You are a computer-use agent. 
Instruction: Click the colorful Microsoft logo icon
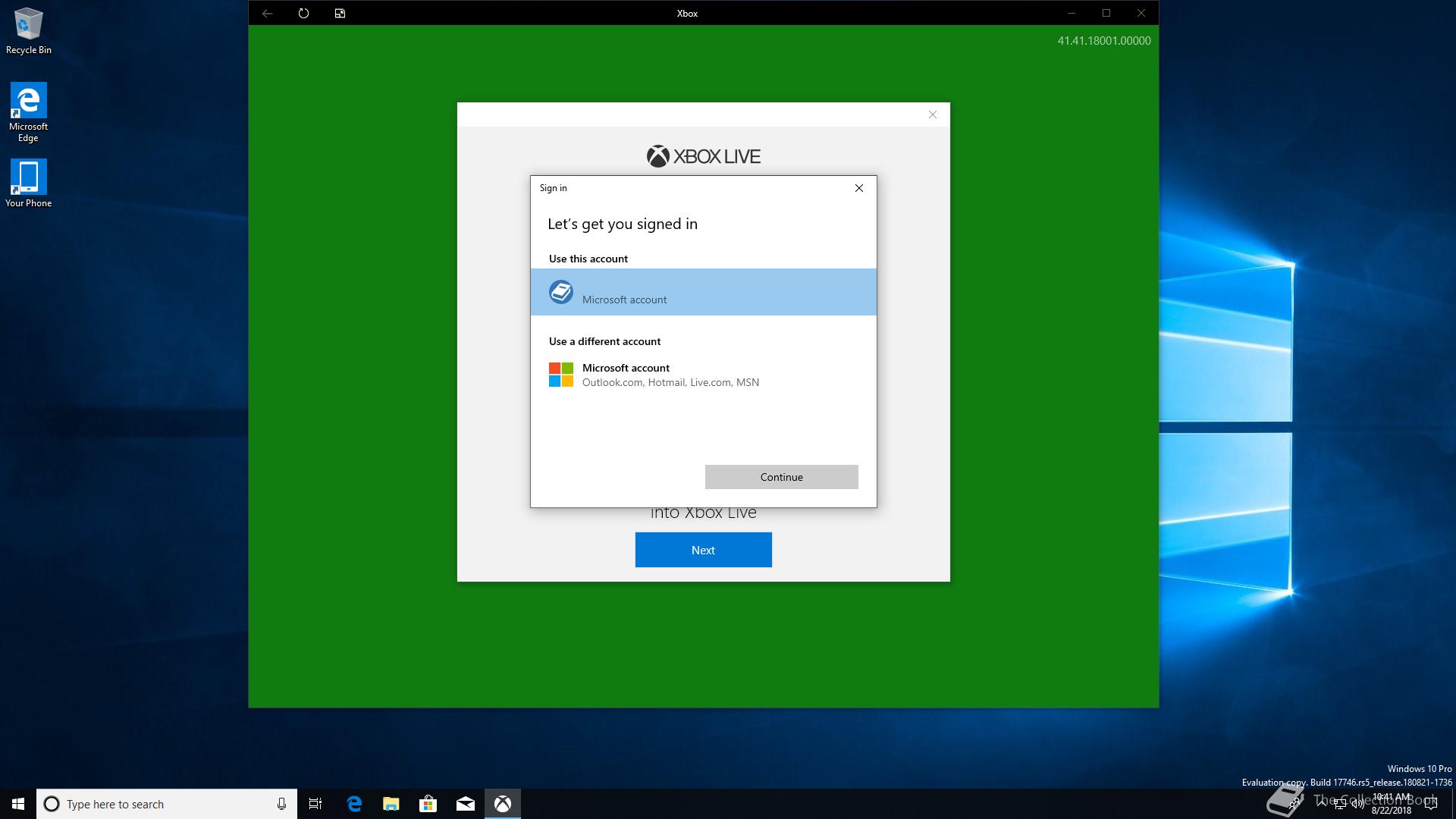click(561, 375)
